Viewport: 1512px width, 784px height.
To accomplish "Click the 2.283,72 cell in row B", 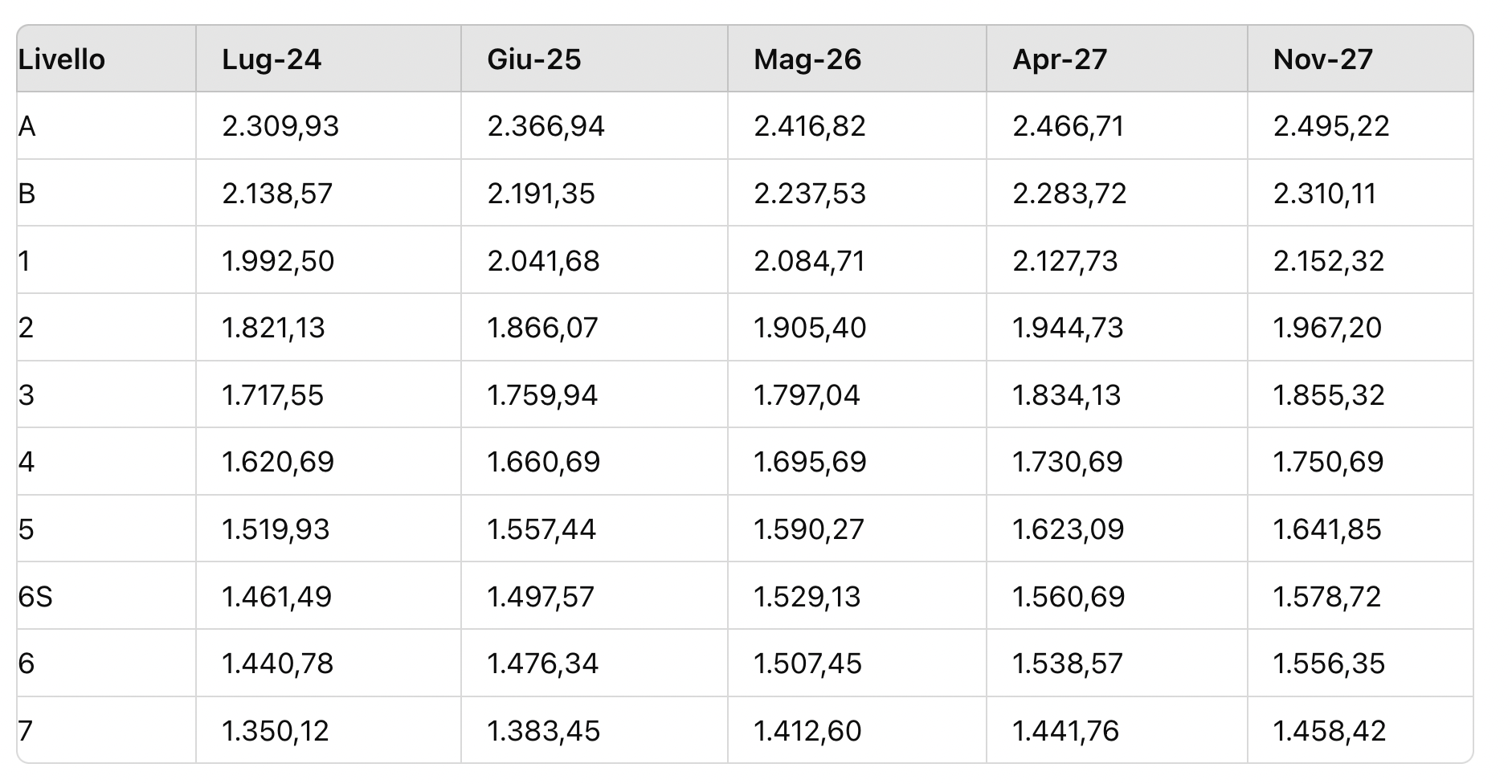I will 1069,194.
